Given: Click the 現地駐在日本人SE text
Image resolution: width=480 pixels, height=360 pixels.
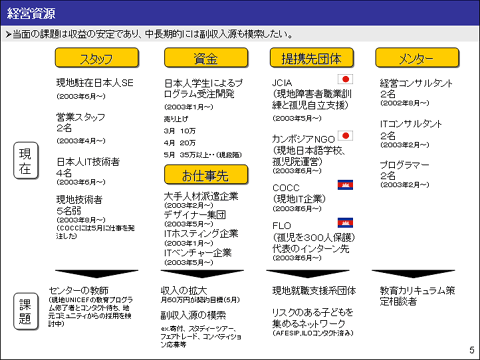Looking at the screenshot, I should click(x=95, y=83).
